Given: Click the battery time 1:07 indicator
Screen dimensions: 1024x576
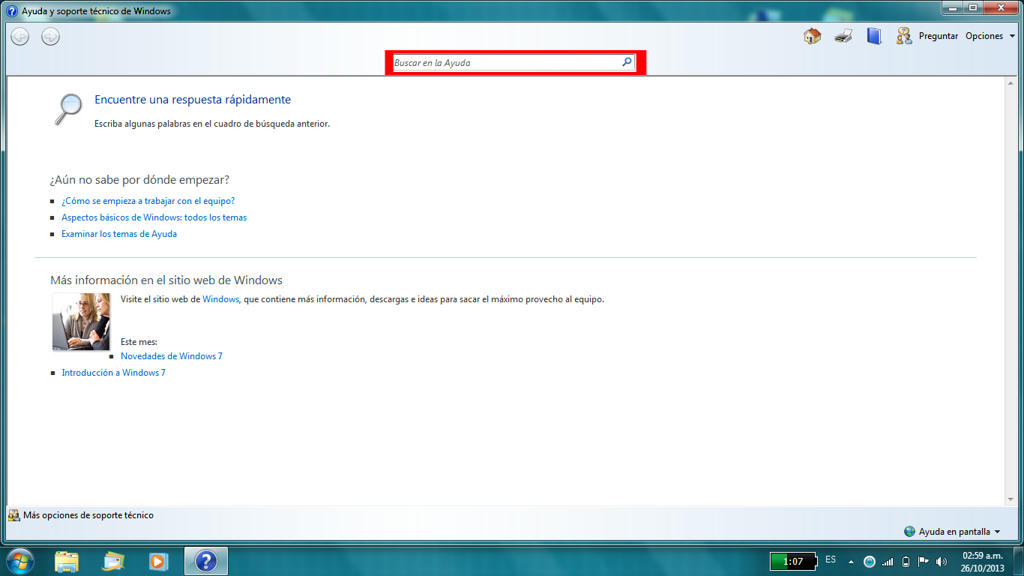Looking at the screenshot, I should [x=793, y=562].
